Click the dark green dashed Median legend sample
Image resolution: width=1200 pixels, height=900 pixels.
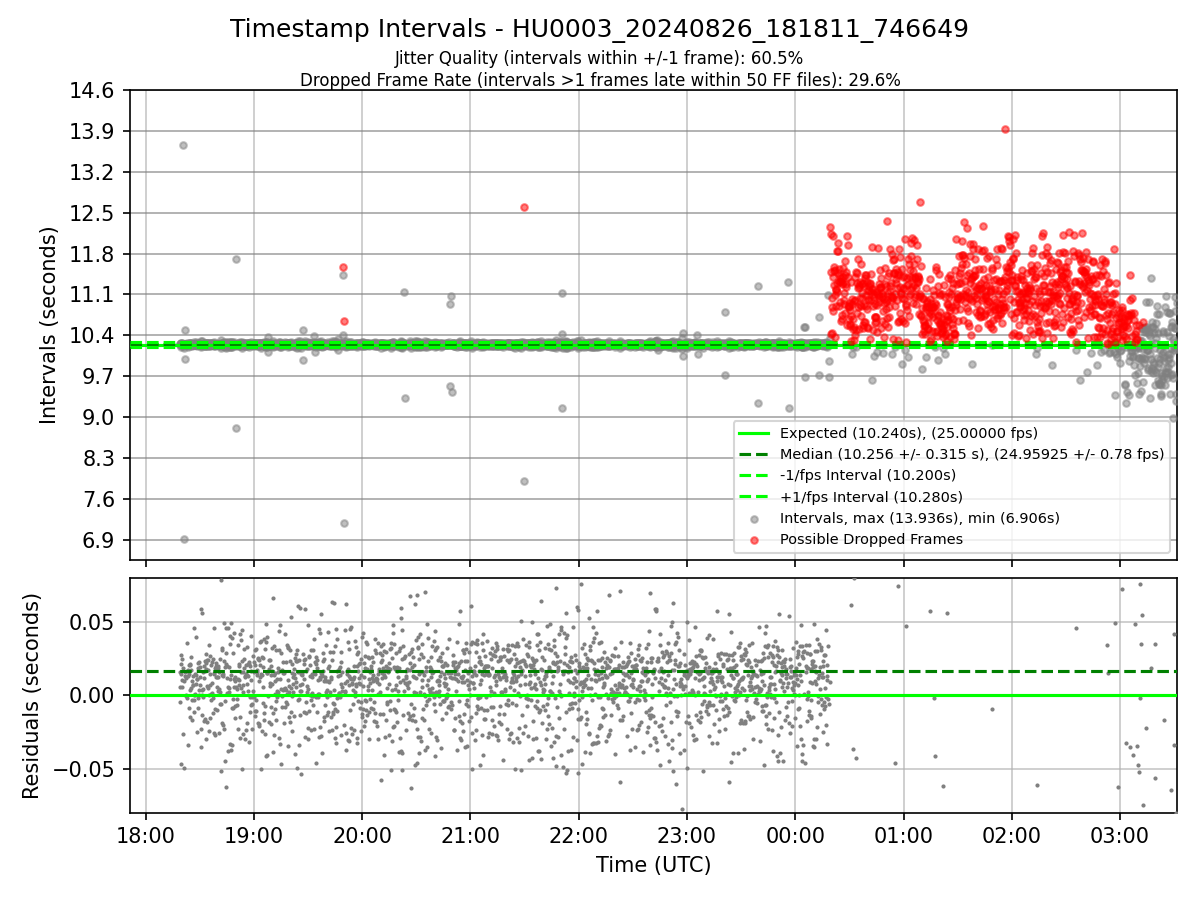tap(754, 454)
